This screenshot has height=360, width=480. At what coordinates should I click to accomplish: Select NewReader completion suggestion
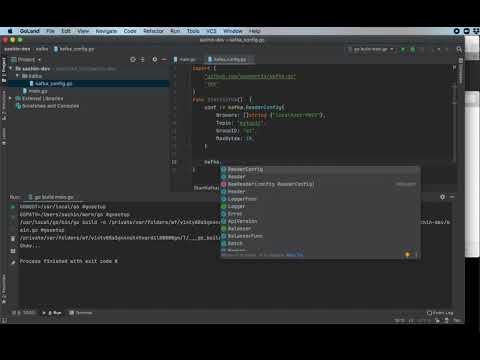(320, 184)
